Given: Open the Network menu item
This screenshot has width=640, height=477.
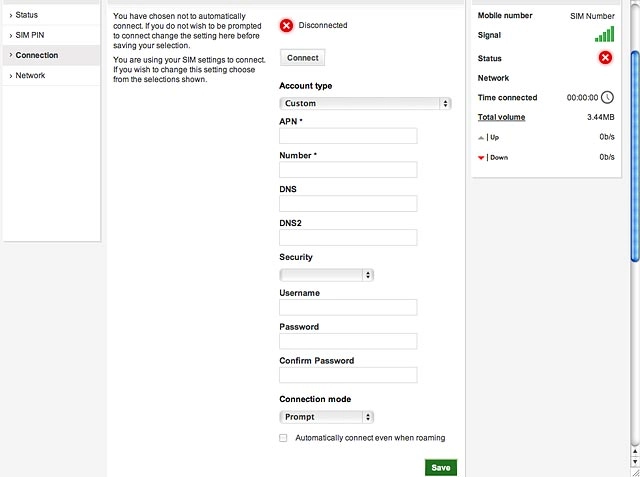Looking at the screenshot, I should pyautogui.click(x=51, y=75).
